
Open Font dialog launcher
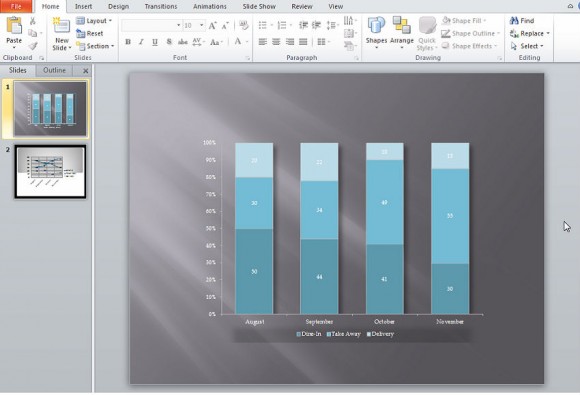[247, 58]
